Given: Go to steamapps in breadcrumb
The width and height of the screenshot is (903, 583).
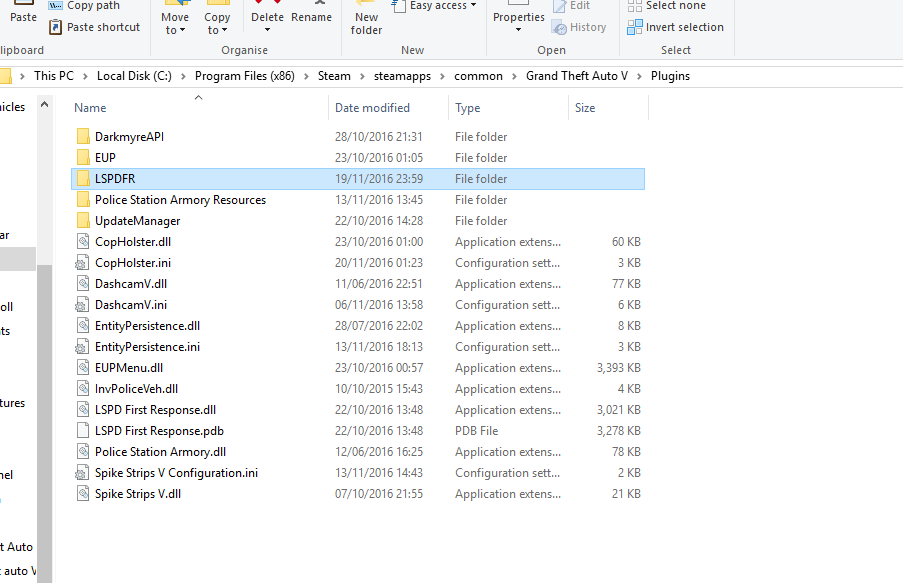Looking at the screenshot, I should pyautogui.click(x=402, y=76).
